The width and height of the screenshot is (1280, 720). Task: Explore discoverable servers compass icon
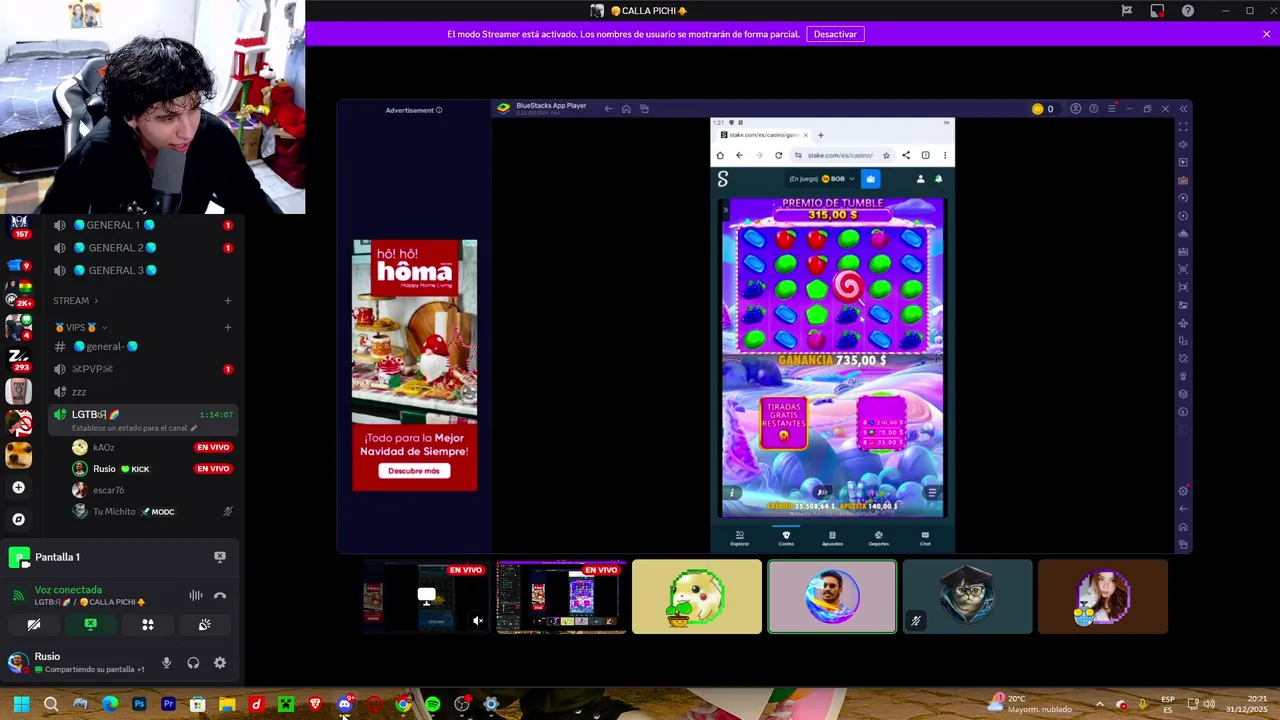click(18, 519)
